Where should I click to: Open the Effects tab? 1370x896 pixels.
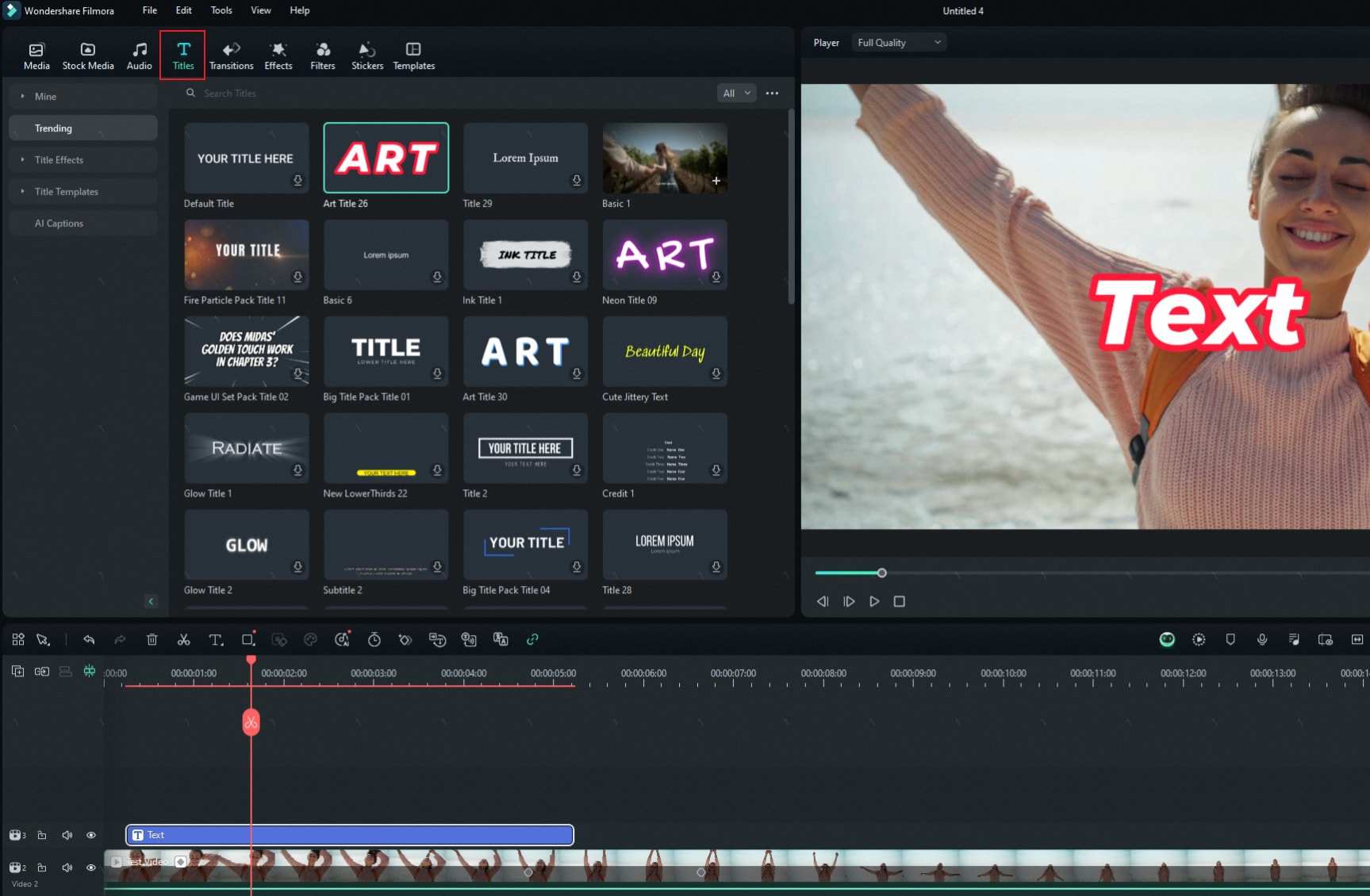[278, 56]
